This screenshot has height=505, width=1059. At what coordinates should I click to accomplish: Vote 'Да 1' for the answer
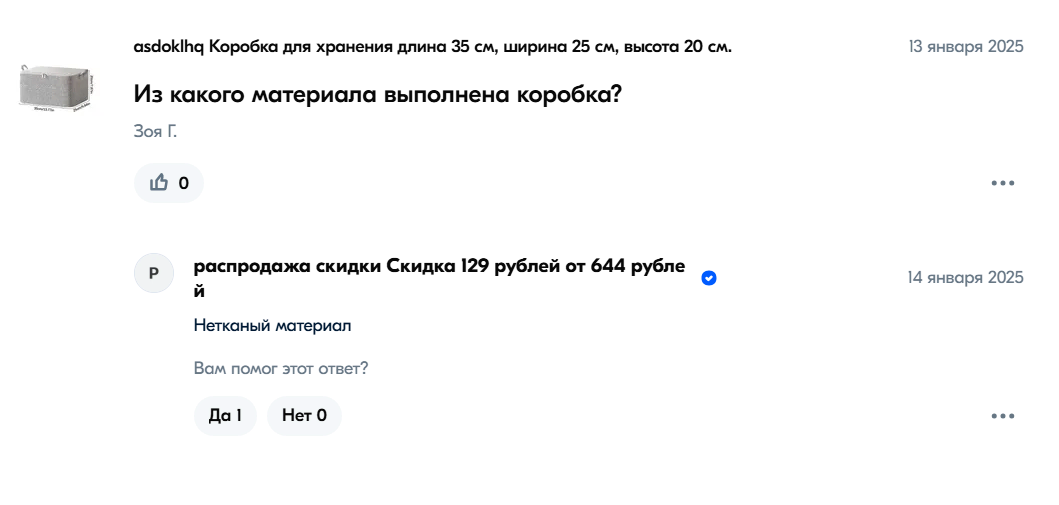pos(225,415)
